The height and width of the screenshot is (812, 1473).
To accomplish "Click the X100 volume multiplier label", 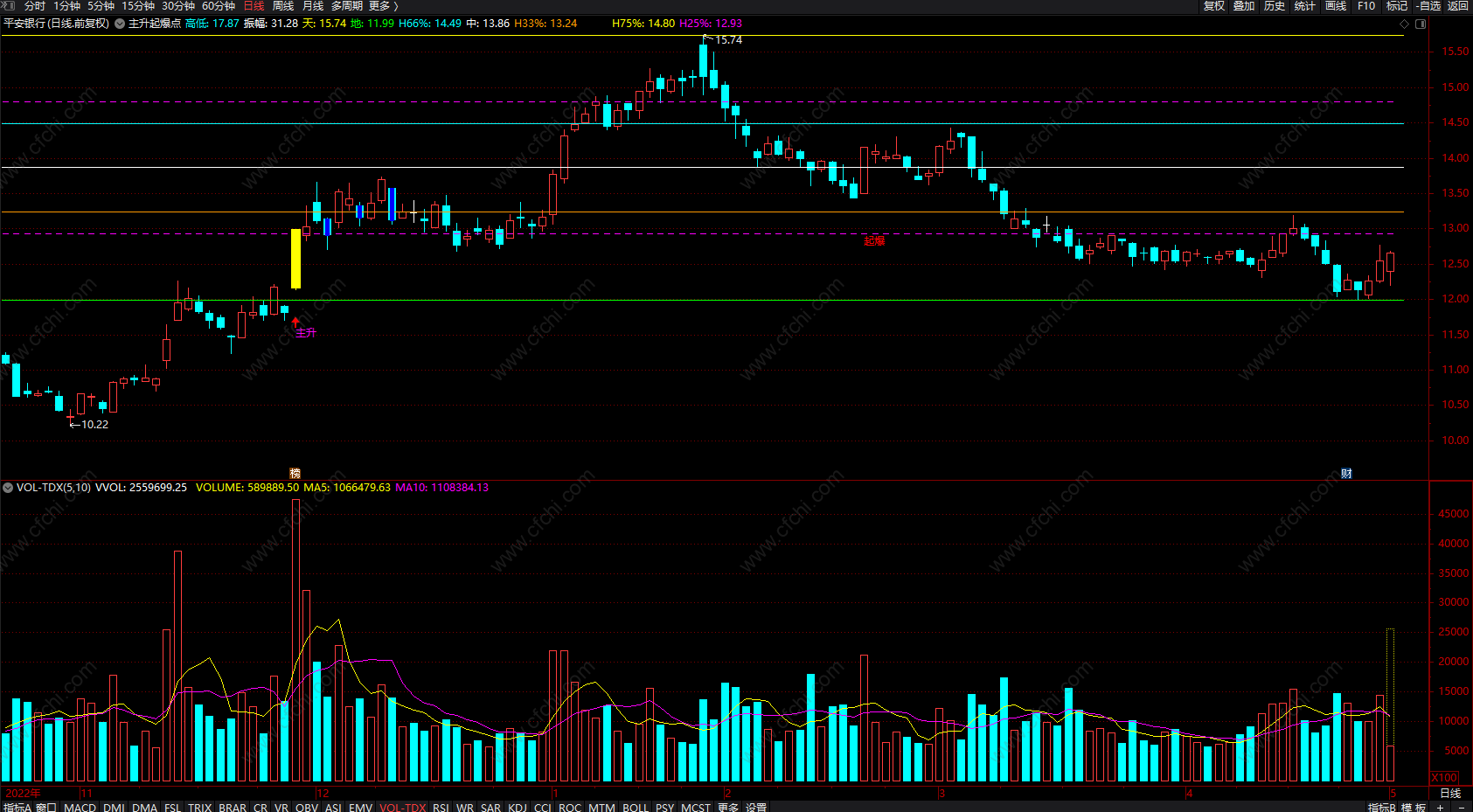I will point(1445,777).
